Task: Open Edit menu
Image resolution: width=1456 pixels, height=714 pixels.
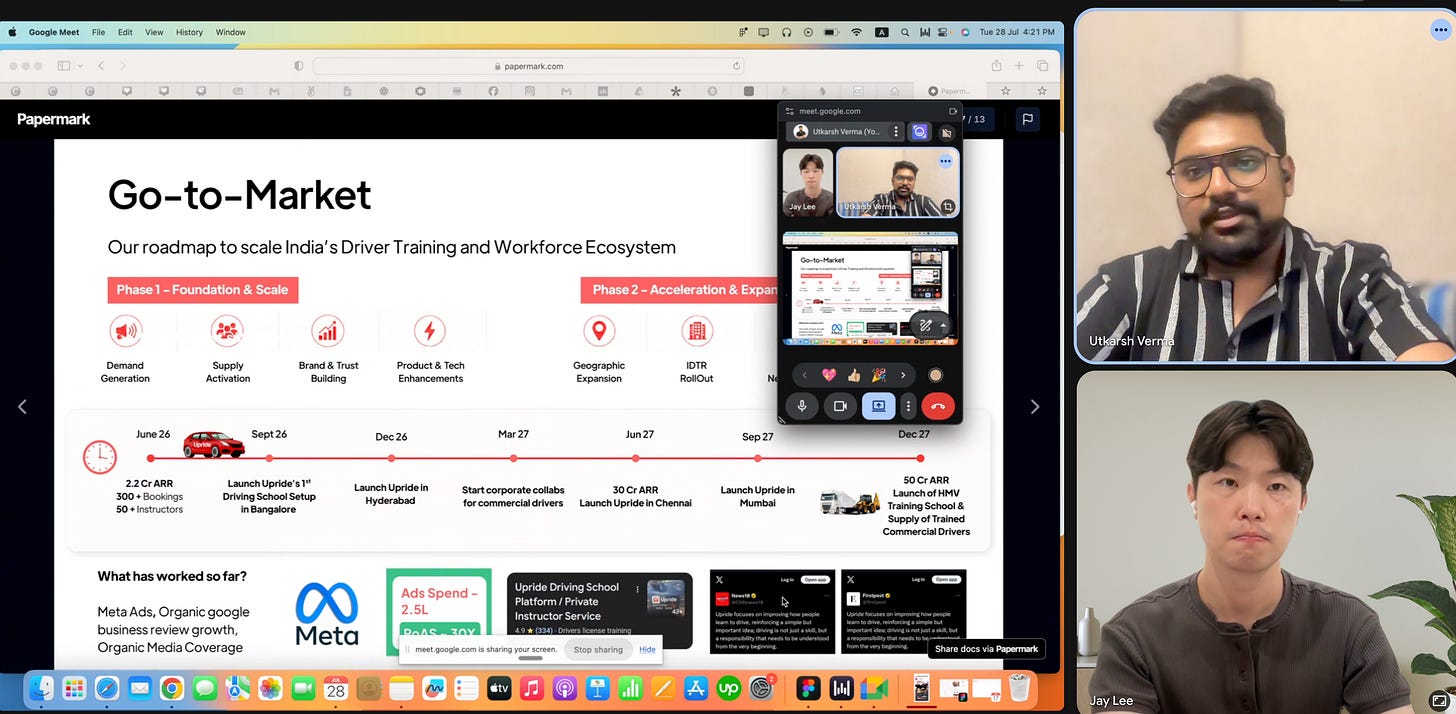Action: (125, 32)
